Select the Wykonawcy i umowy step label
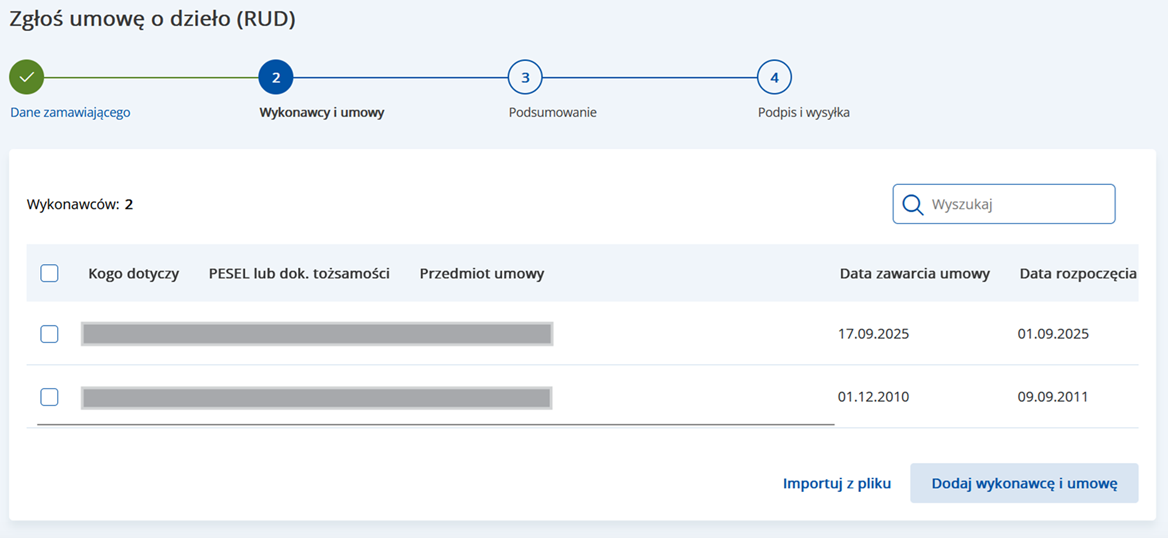This screenshot has width=1168, height=538. pyautogui.click(x=321, y=112)
